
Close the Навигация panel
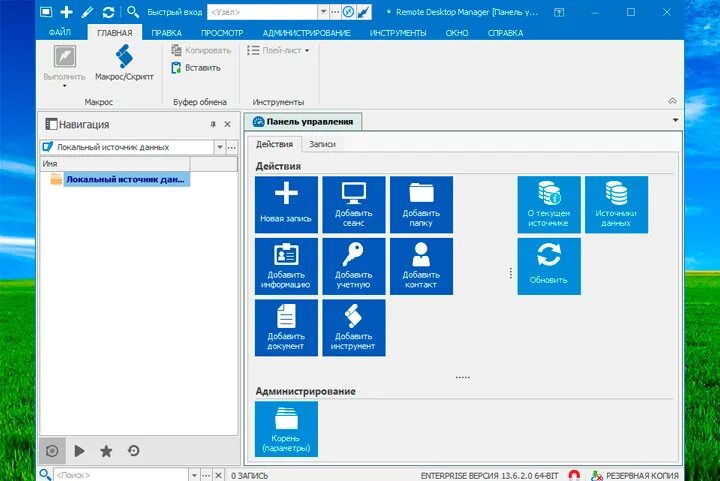[x=227, y=124]
